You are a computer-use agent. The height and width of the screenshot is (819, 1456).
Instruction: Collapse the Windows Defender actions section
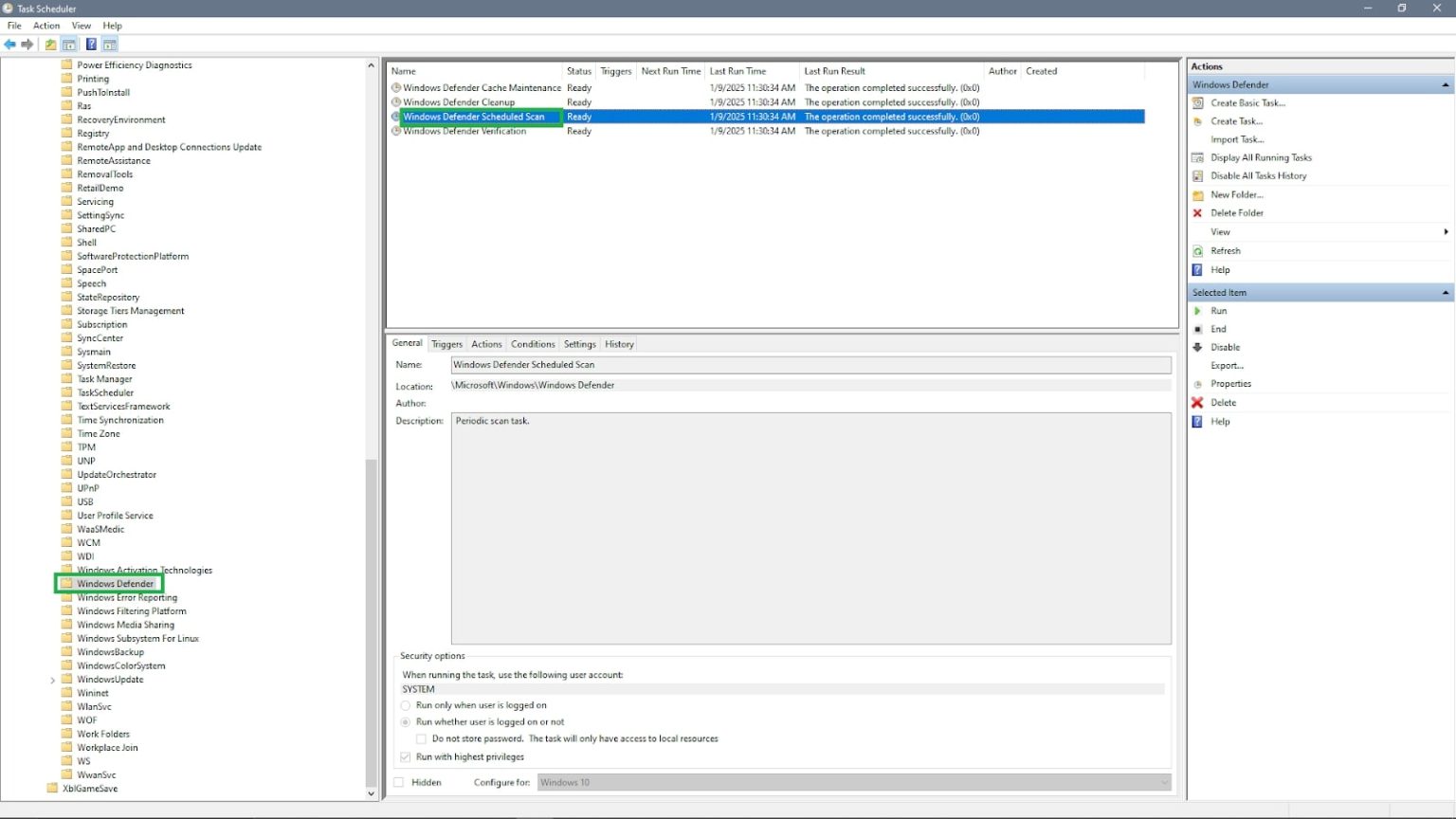(1445, 83)
